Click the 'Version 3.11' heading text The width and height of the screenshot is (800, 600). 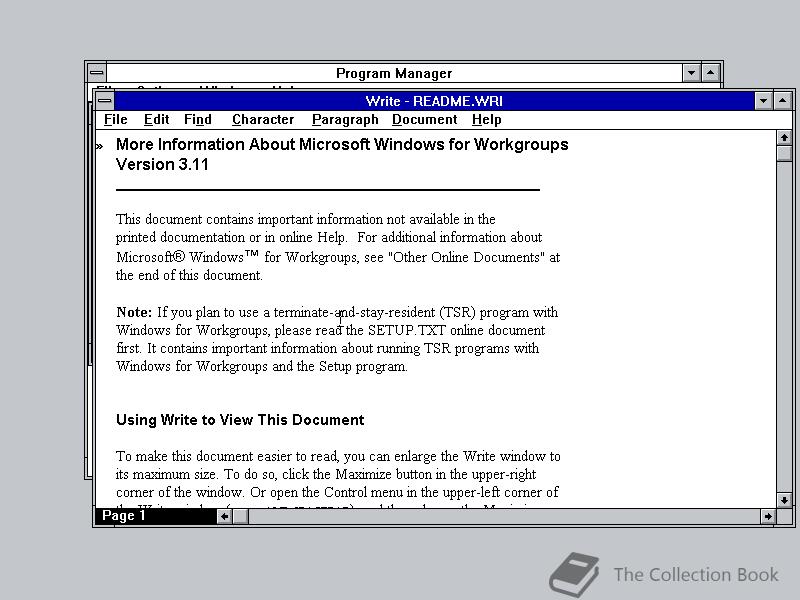pos(162,164)
